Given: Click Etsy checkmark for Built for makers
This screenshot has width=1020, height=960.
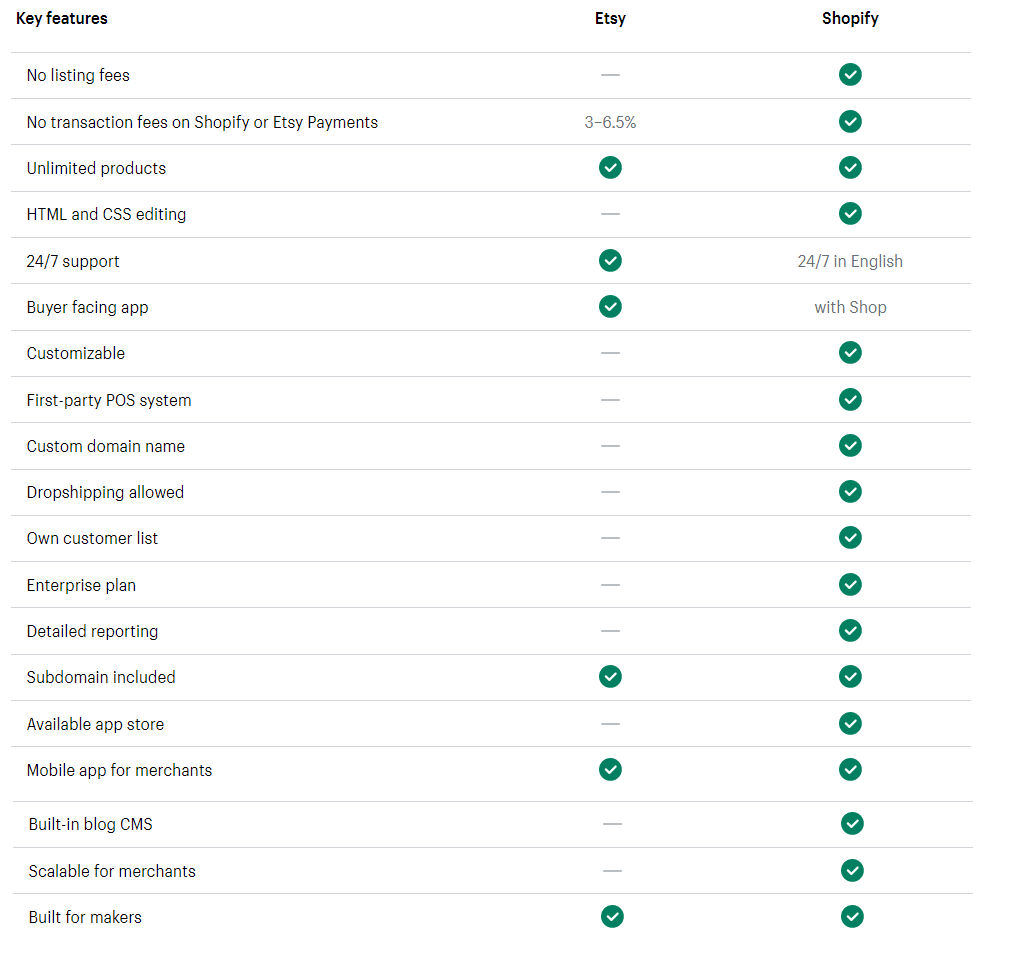Looking at the screenshot, I should [x=612, y=916].
